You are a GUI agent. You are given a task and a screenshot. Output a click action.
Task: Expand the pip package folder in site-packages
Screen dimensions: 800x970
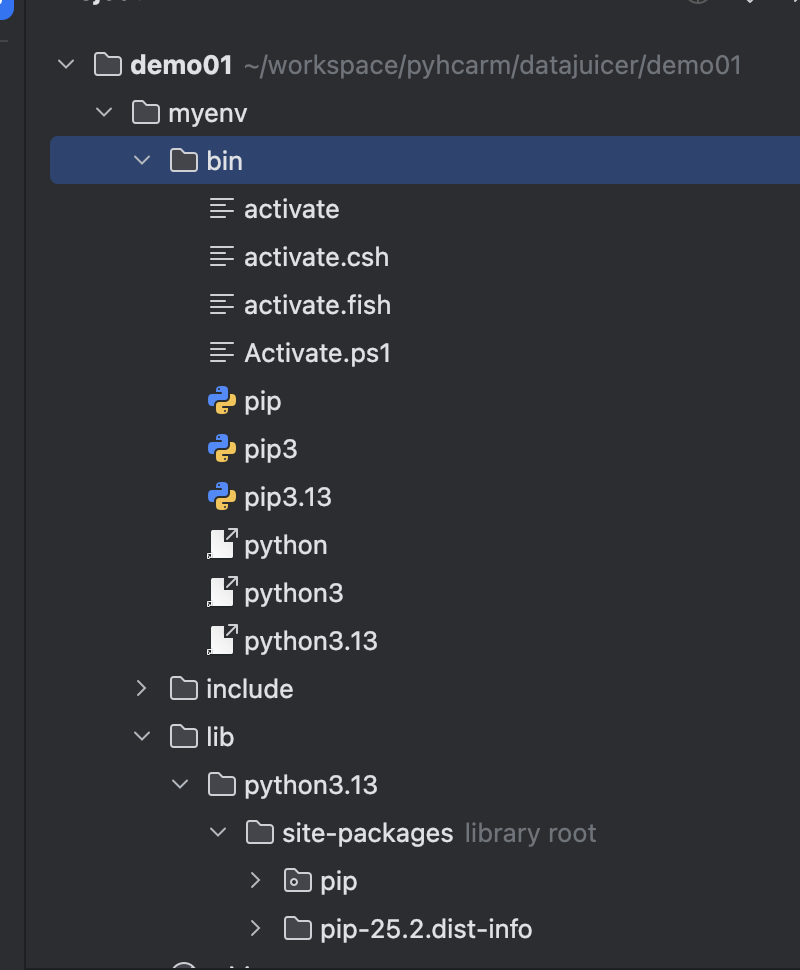click(256, 880)
